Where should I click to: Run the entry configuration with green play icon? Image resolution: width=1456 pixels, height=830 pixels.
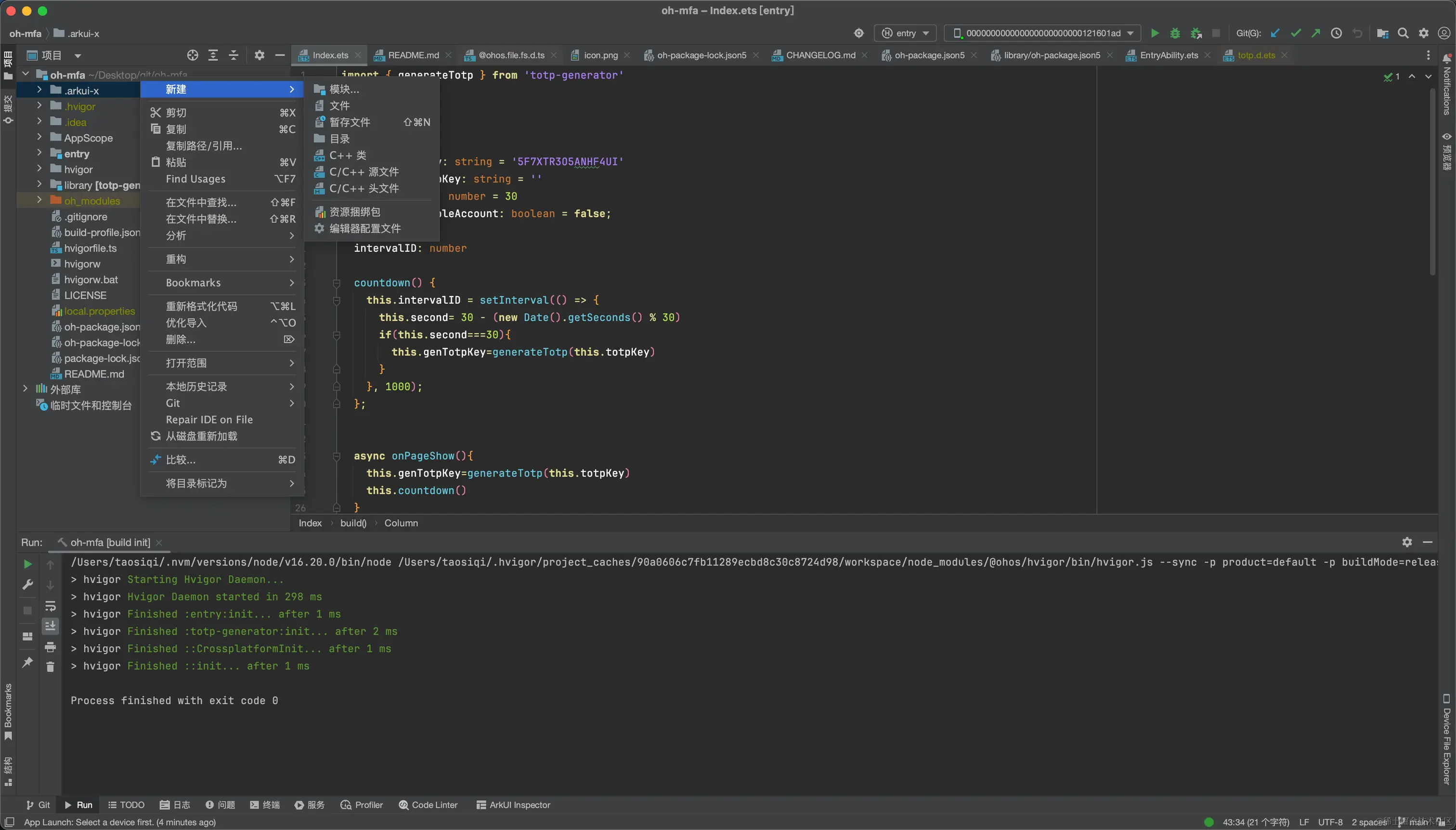tap(1155, 33)
